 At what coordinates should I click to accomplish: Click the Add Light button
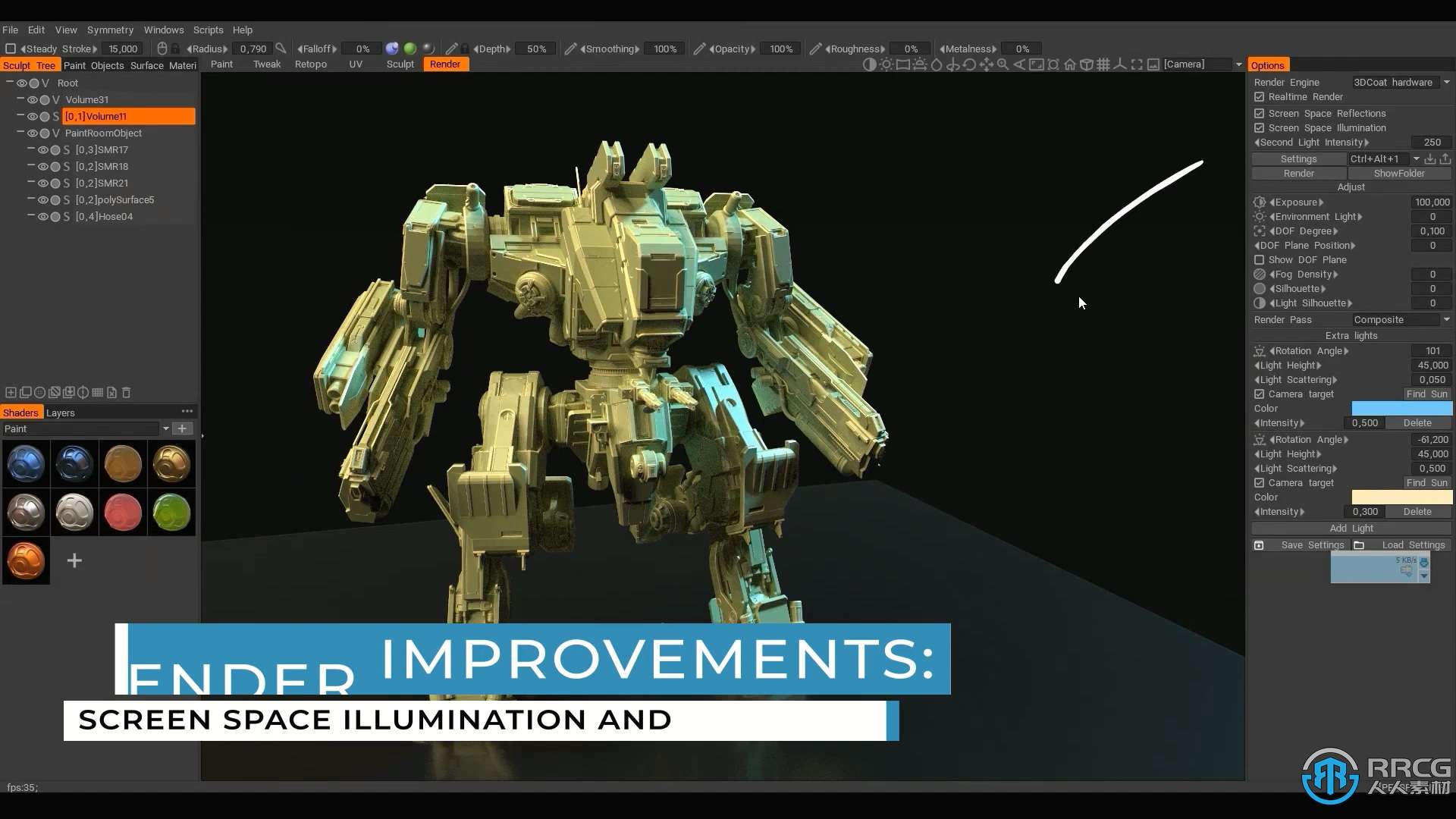pos(1351,529)
